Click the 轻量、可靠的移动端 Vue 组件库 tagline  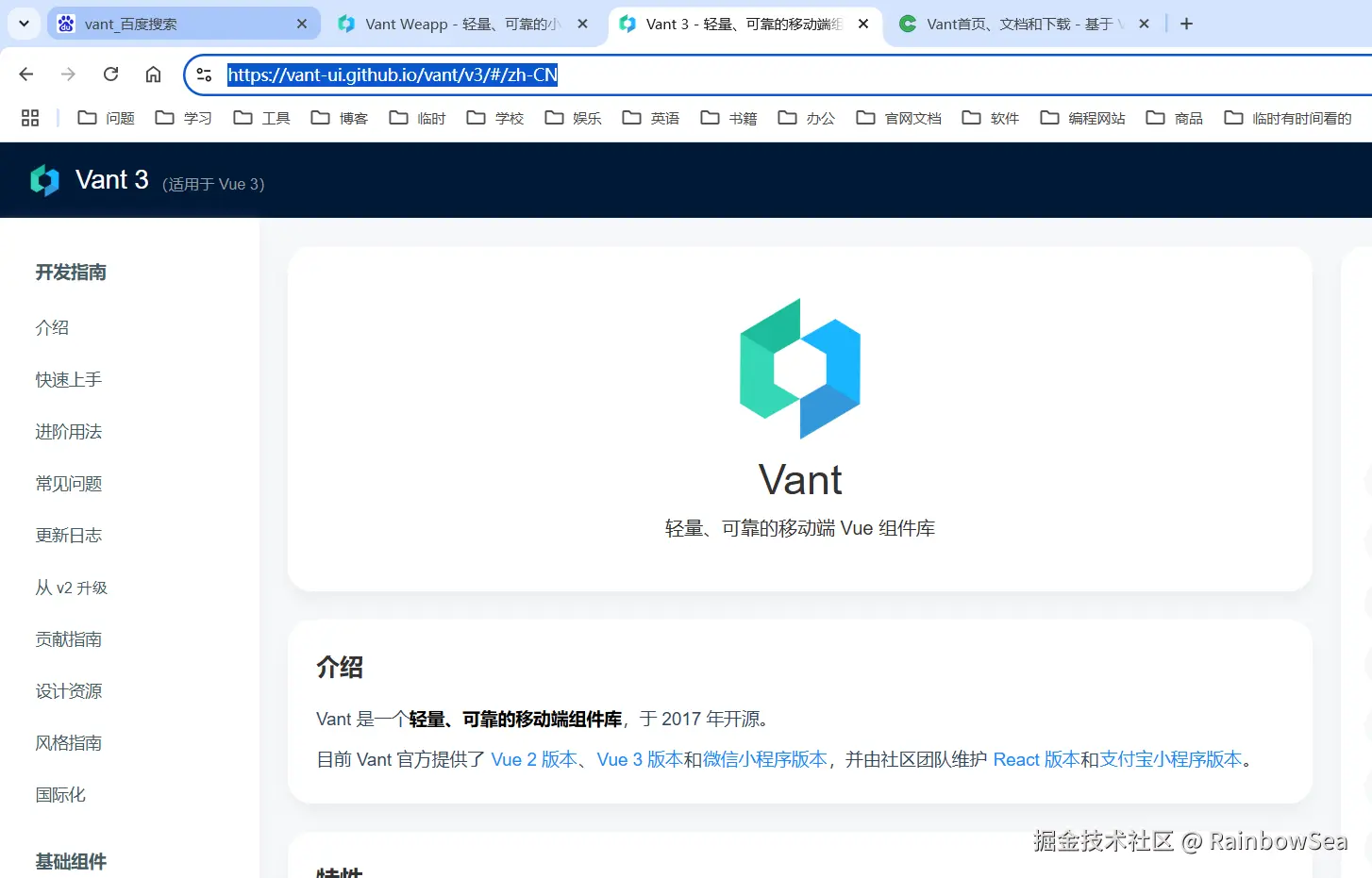[800, 528]
